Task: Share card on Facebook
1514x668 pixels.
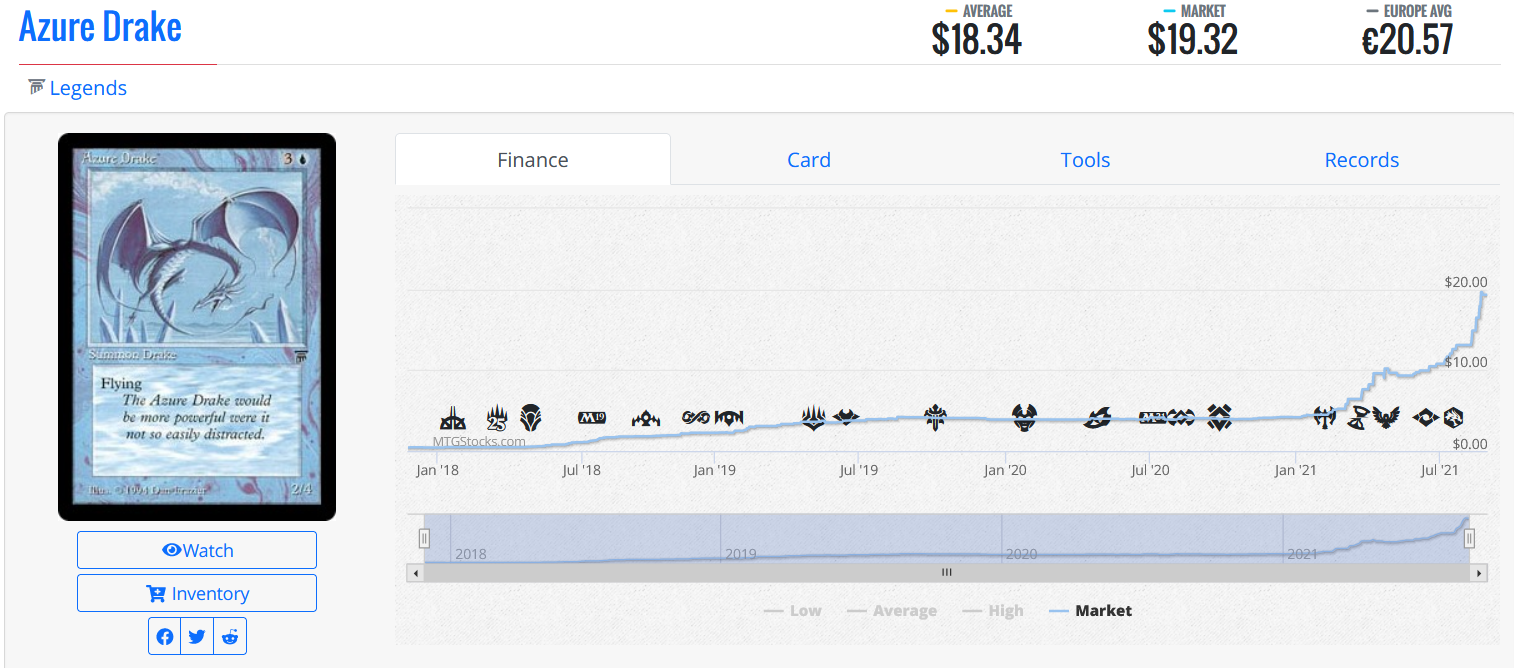Action: 165,637
